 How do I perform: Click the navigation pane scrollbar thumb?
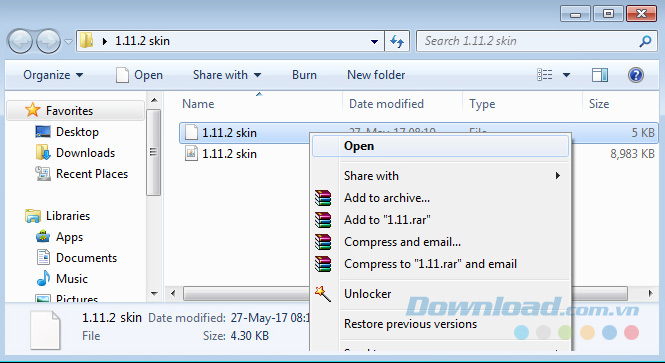point(154,152)
